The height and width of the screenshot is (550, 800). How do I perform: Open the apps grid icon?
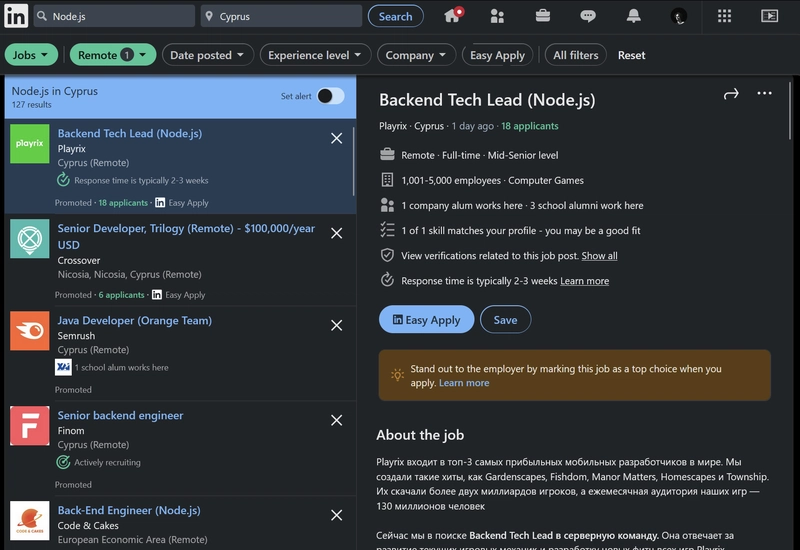(x=724, y=16)
